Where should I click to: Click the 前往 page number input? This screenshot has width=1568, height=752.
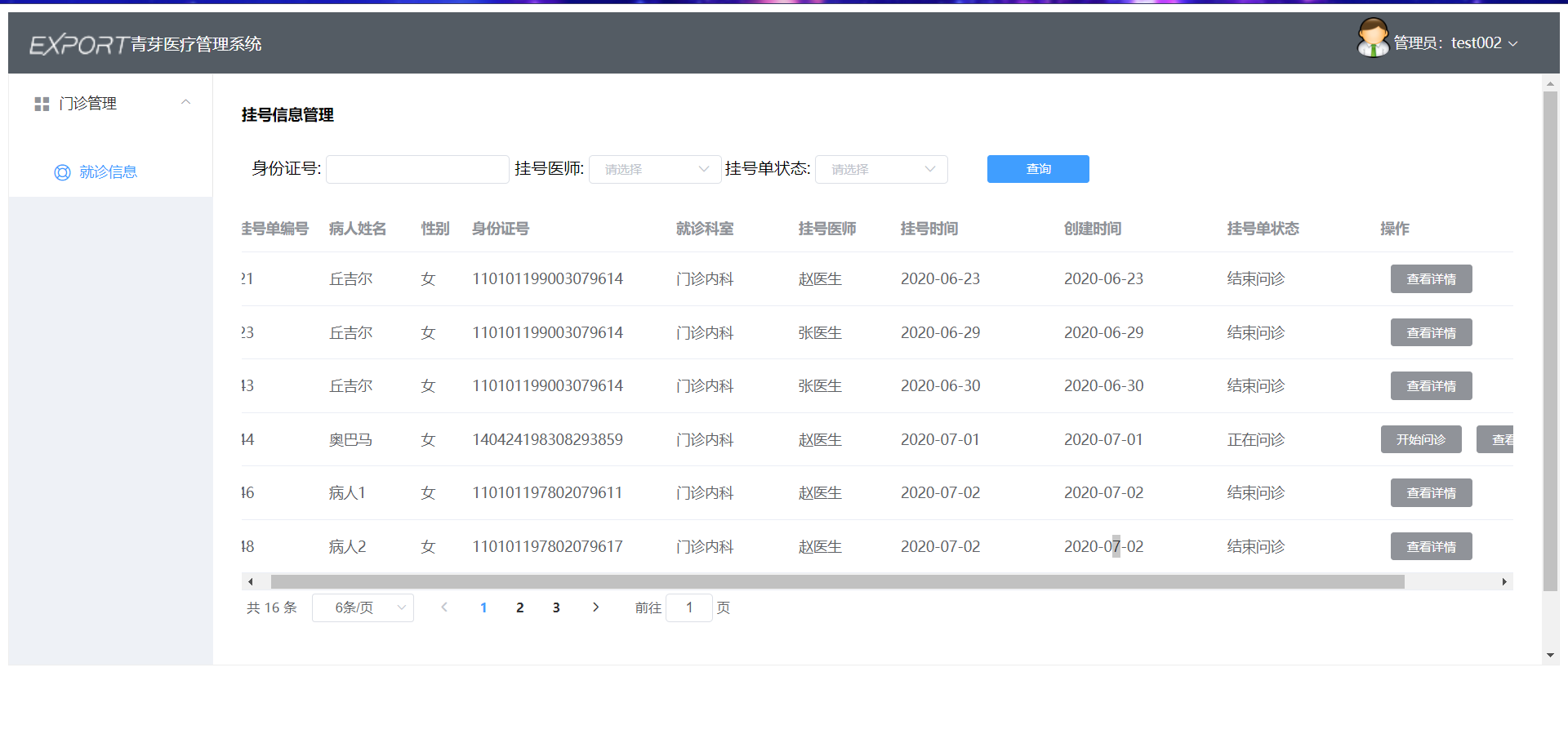[x=689, y=607]
